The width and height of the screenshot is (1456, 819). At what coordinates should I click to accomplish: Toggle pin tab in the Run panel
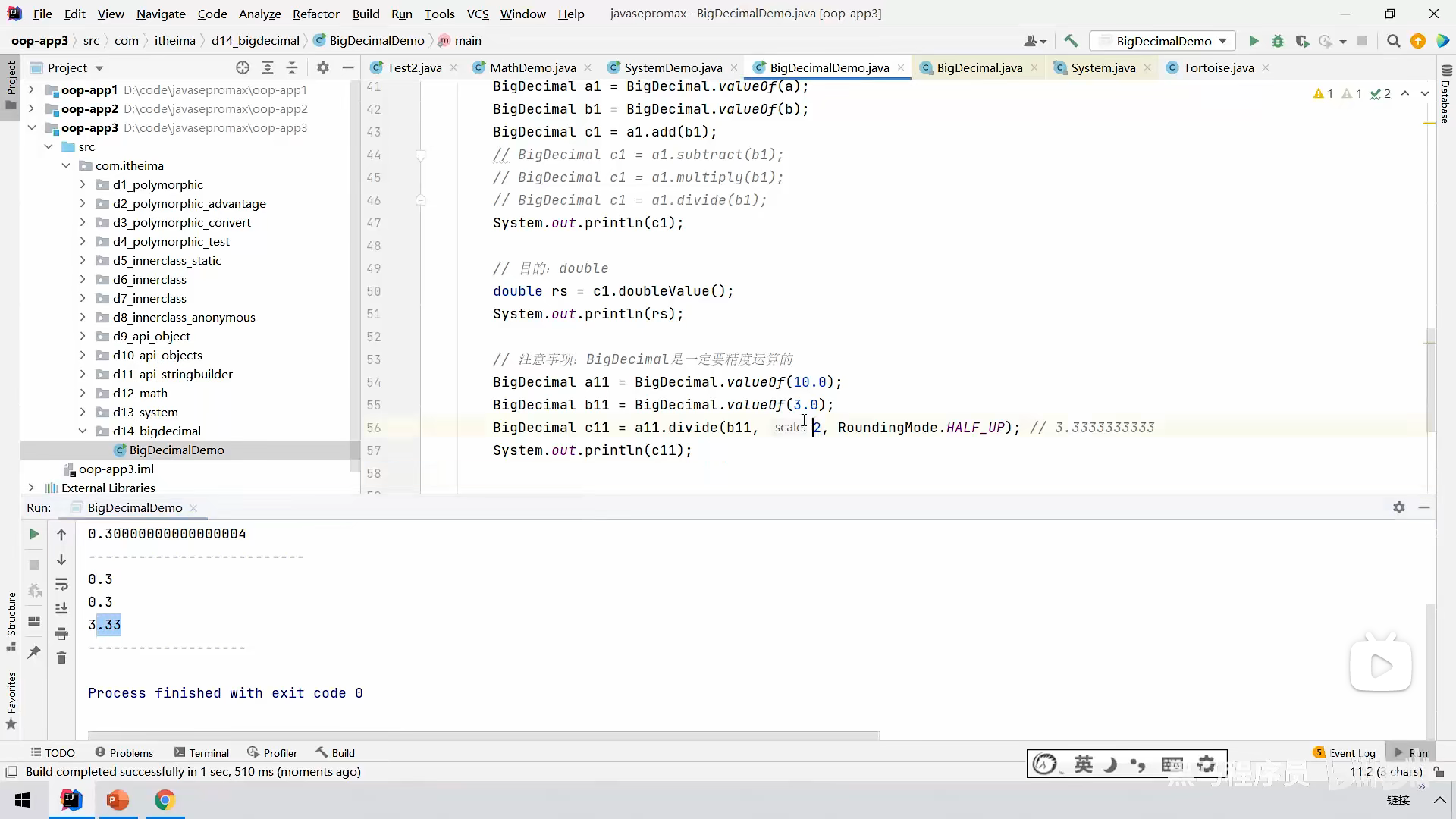click(x=34, y=651)
